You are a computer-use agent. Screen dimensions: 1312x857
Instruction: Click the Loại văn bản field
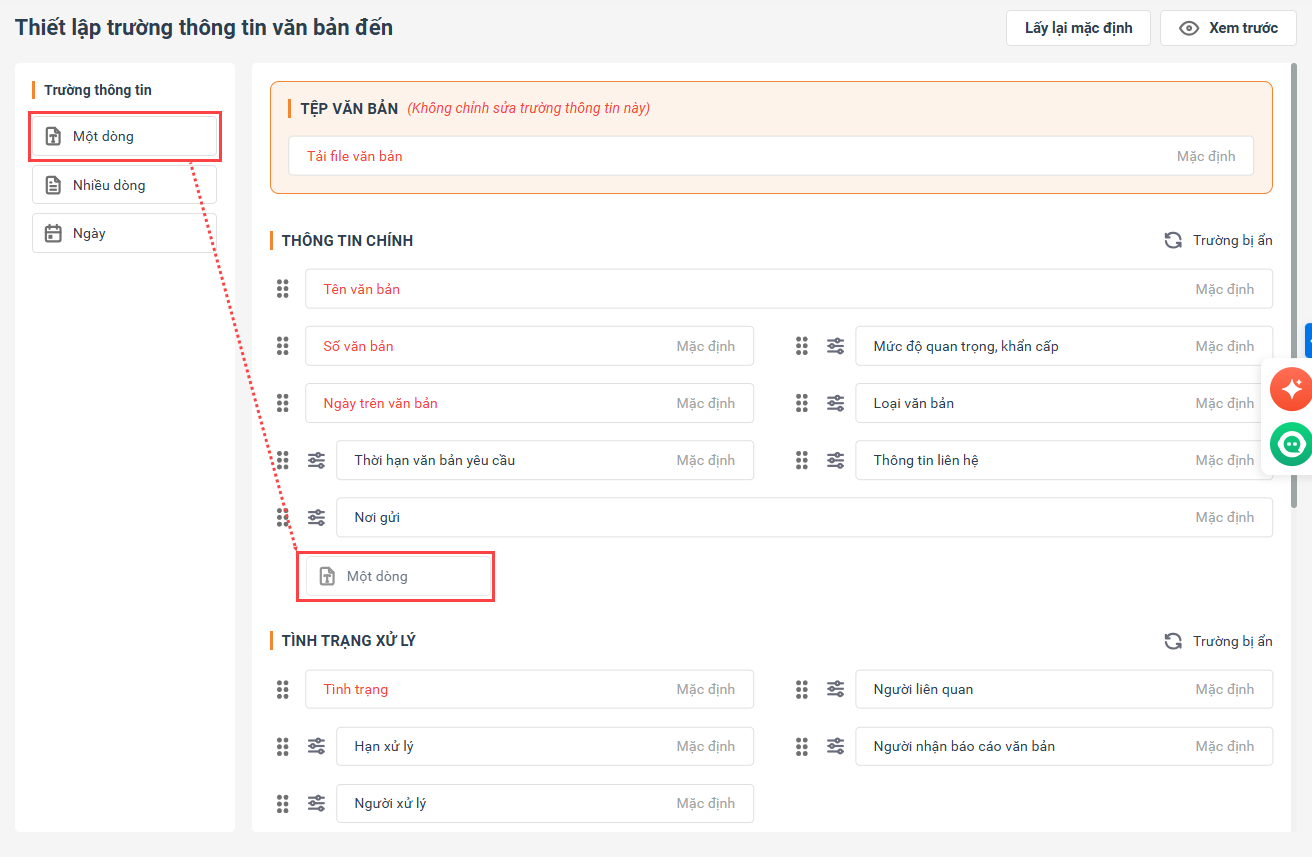(x=1064, y=403)
